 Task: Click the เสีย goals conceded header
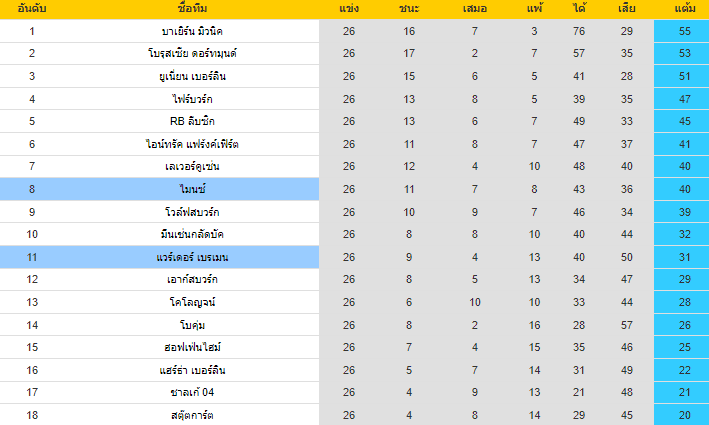(626, 9)
